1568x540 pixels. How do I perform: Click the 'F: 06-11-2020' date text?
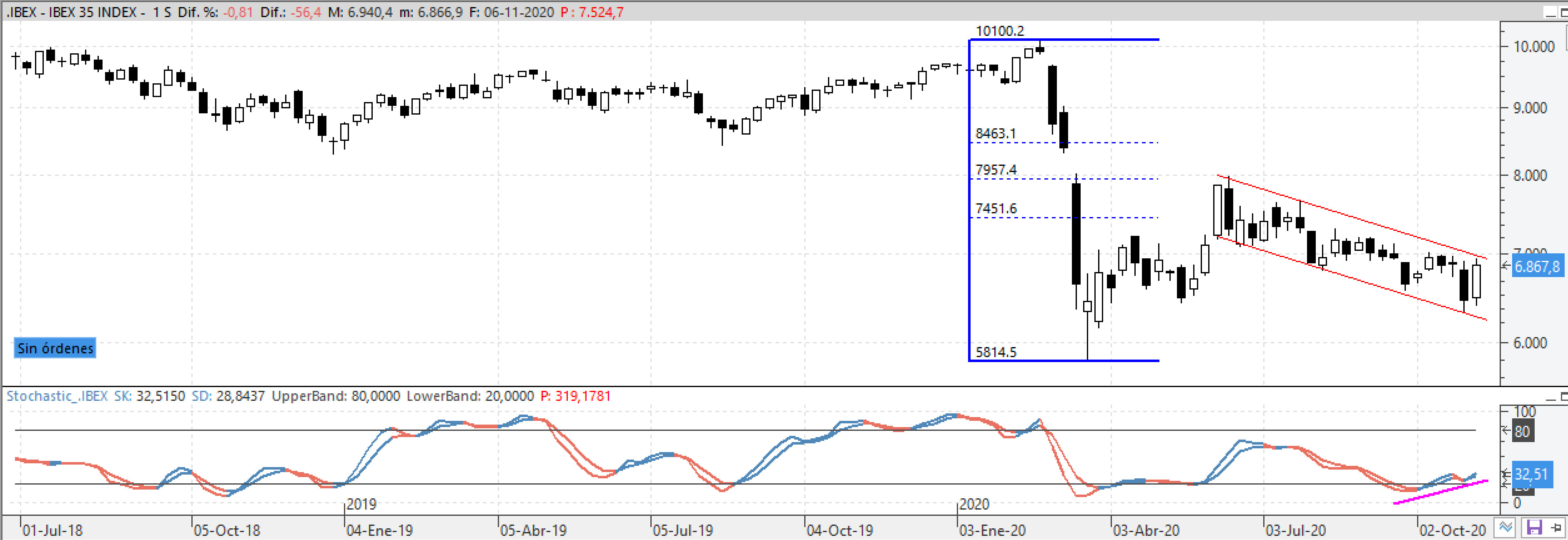coord(511,12)
